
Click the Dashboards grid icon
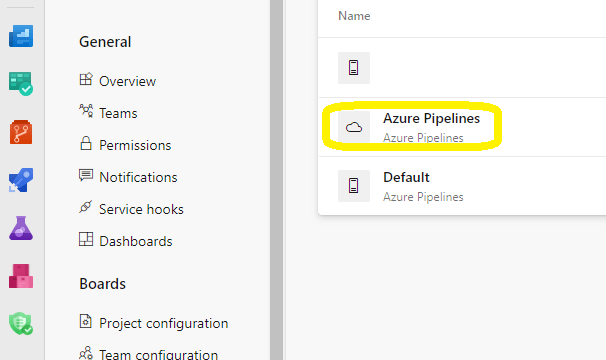[86, 239]
